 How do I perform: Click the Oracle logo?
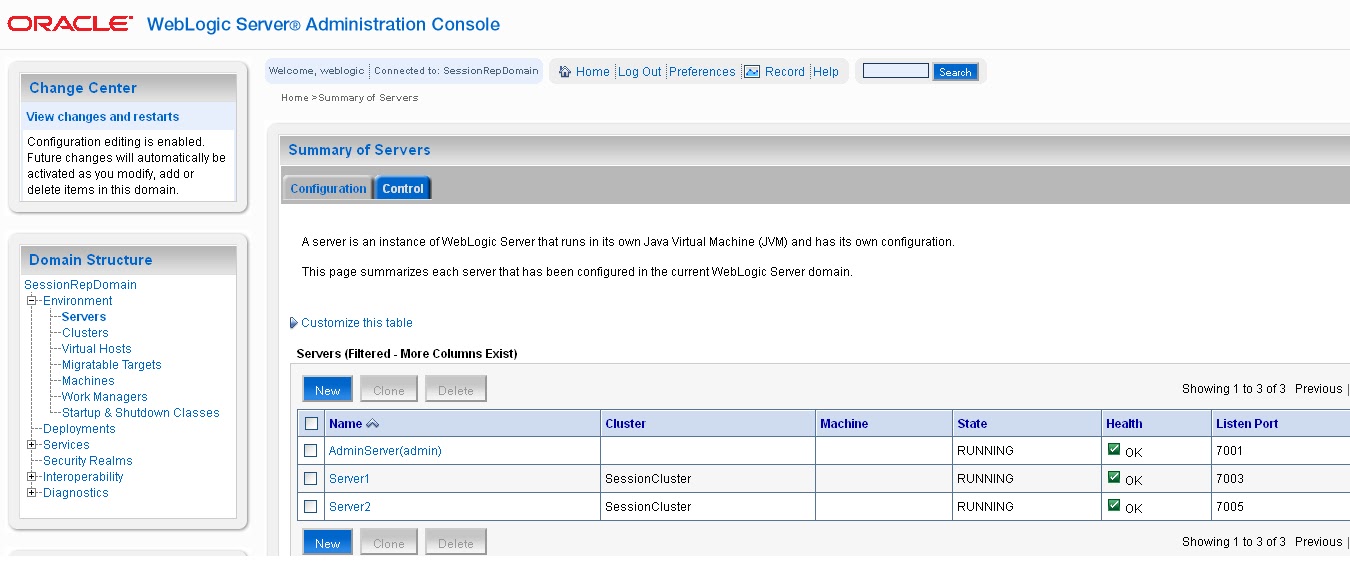pos(70,24)
